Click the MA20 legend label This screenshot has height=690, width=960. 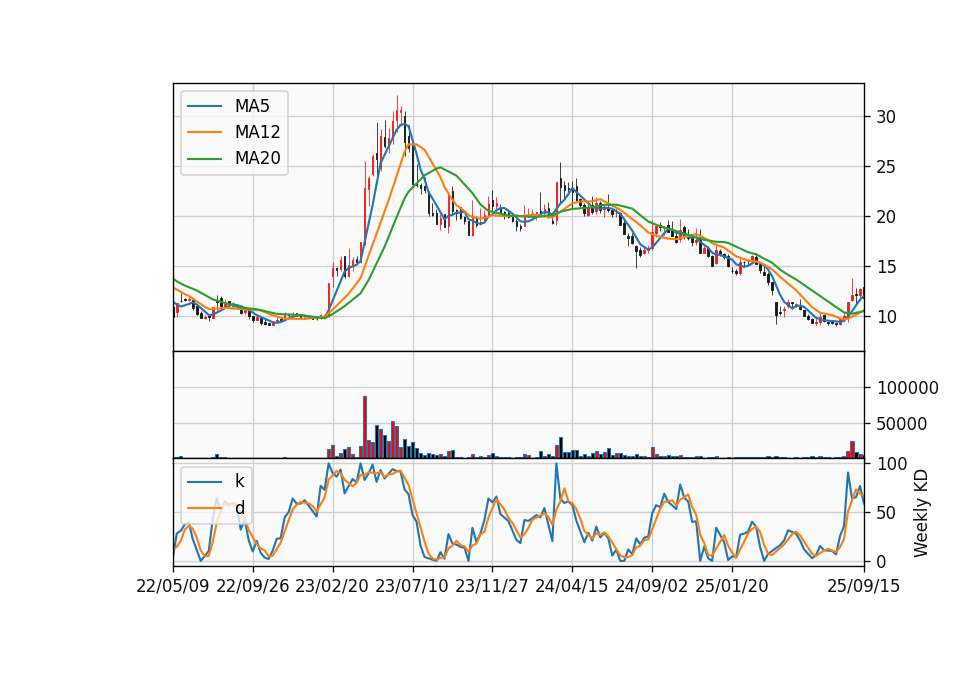point(258,158)
